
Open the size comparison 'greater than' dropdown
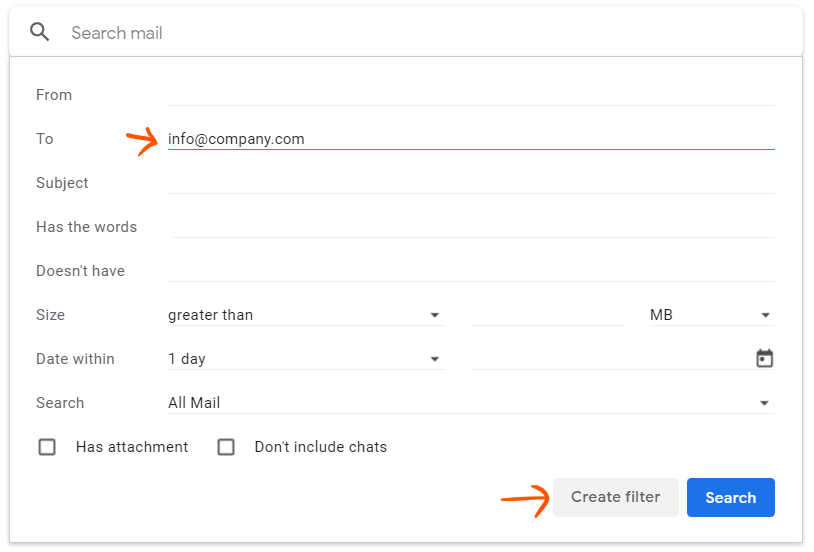[305, 315]
